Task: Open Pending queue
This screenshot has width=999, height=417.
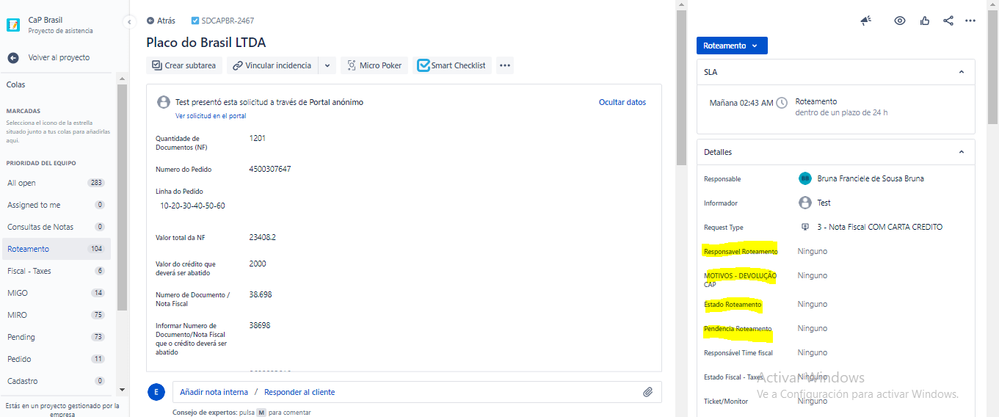Action: [56, 337]
